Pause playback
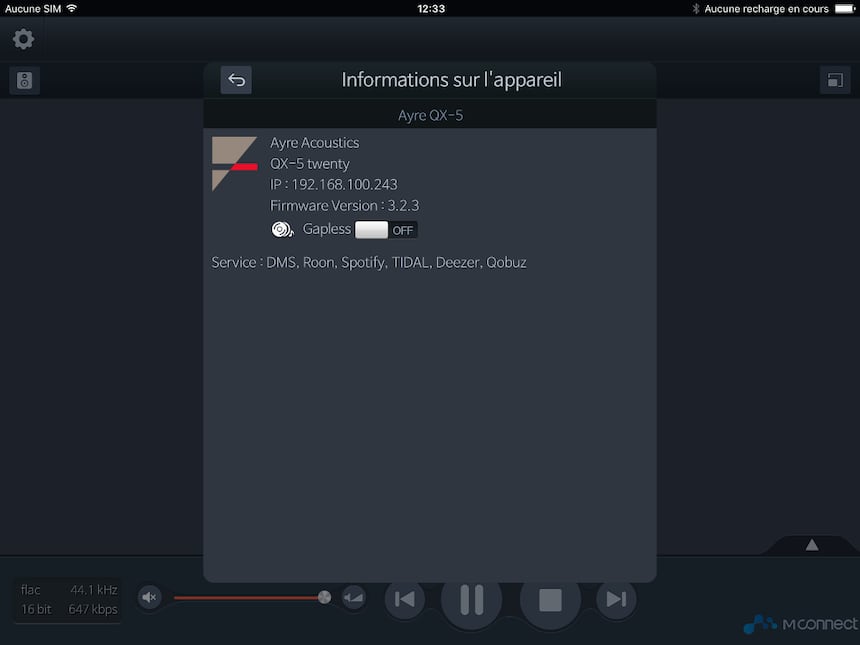The image size is (860, 645). pyautogui.click(x=472, y=599)
